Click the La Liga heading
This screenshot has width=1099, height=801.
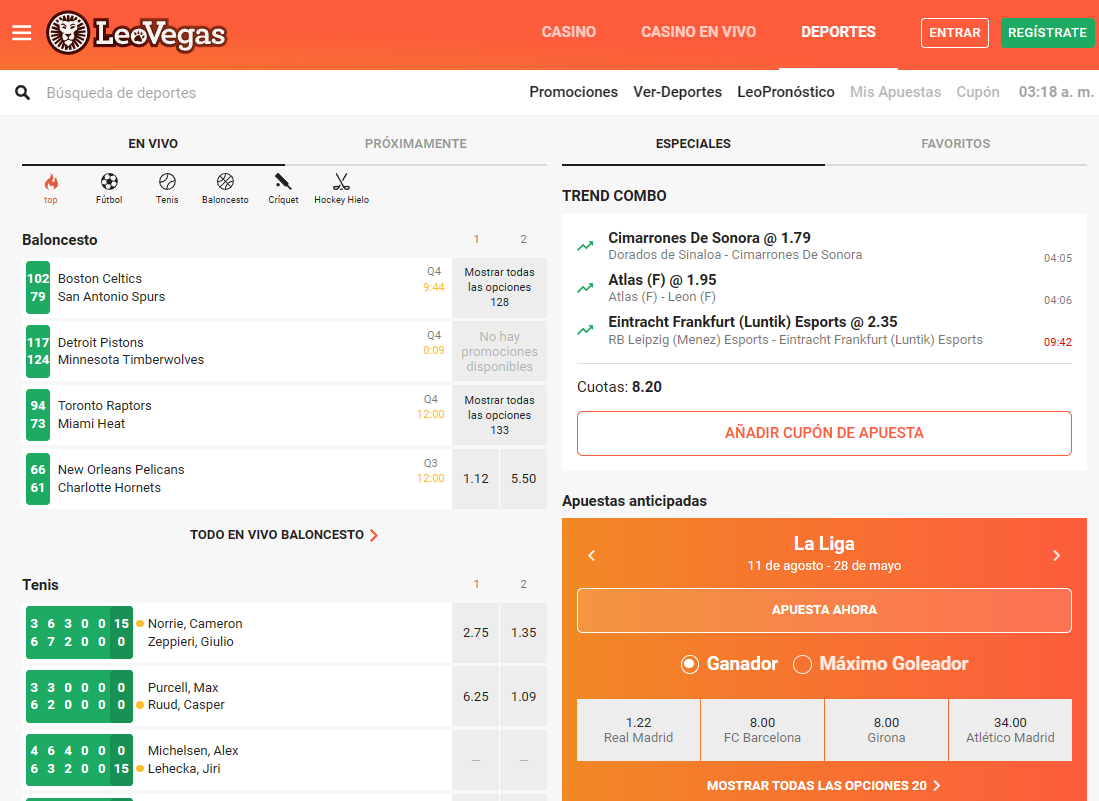(824, 544)
